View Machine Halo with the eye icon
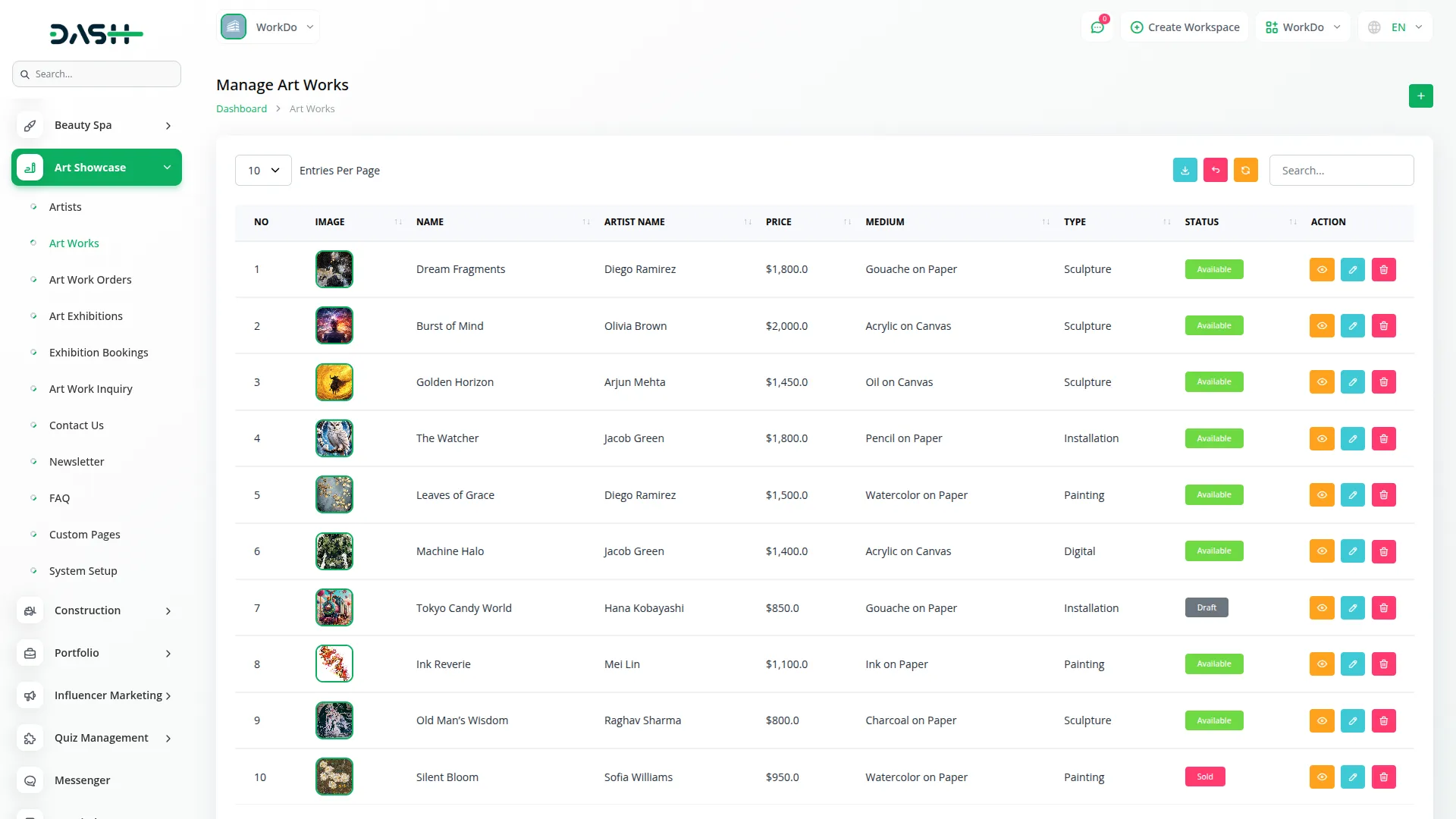 pos(1321,551)
